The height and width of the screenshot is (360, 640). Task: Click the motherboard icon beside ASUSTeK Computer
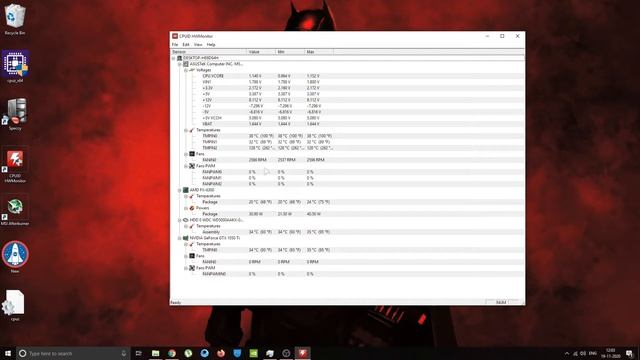186,64
